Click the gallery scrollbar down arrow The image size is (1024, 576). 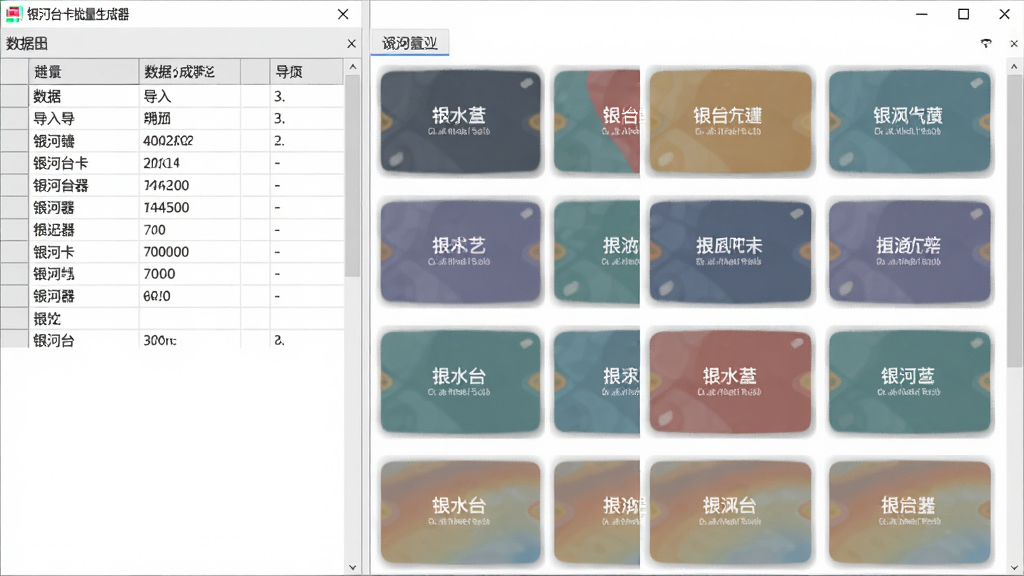point(1014,568)
